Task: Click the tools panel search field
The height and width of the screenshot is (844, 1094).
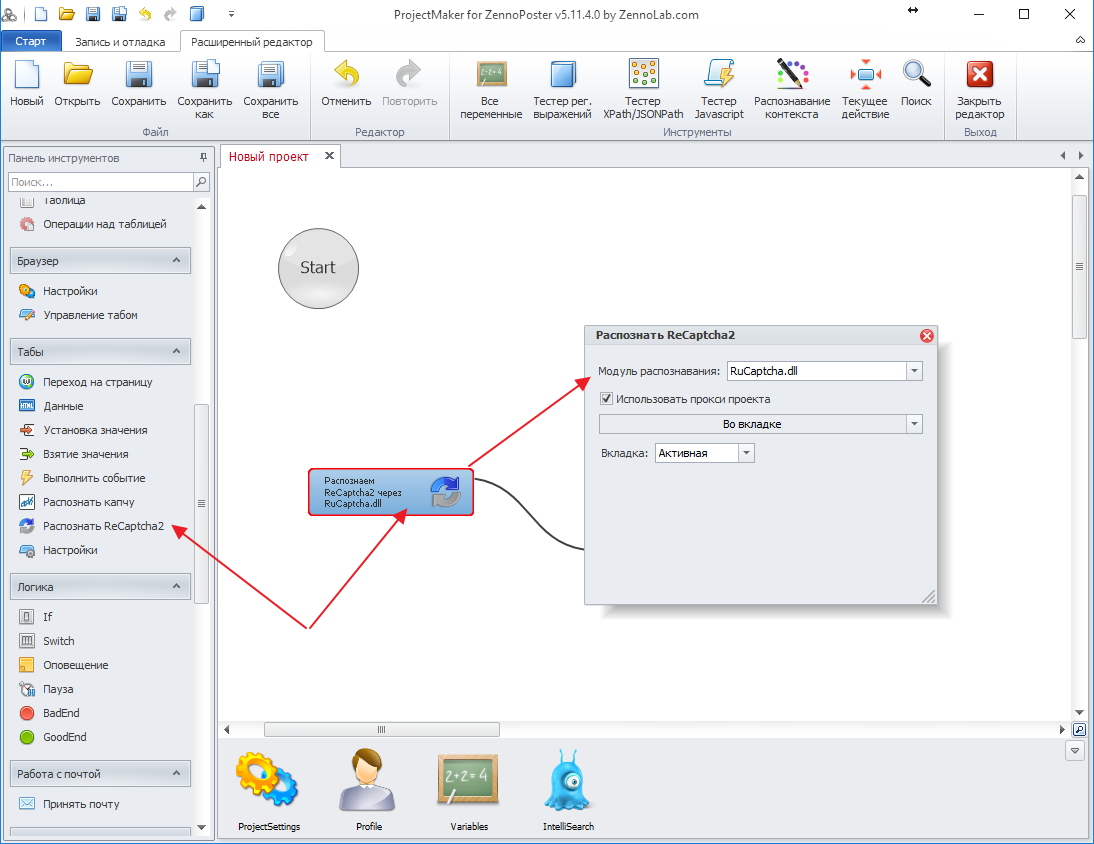Action: tap(99, 182)
